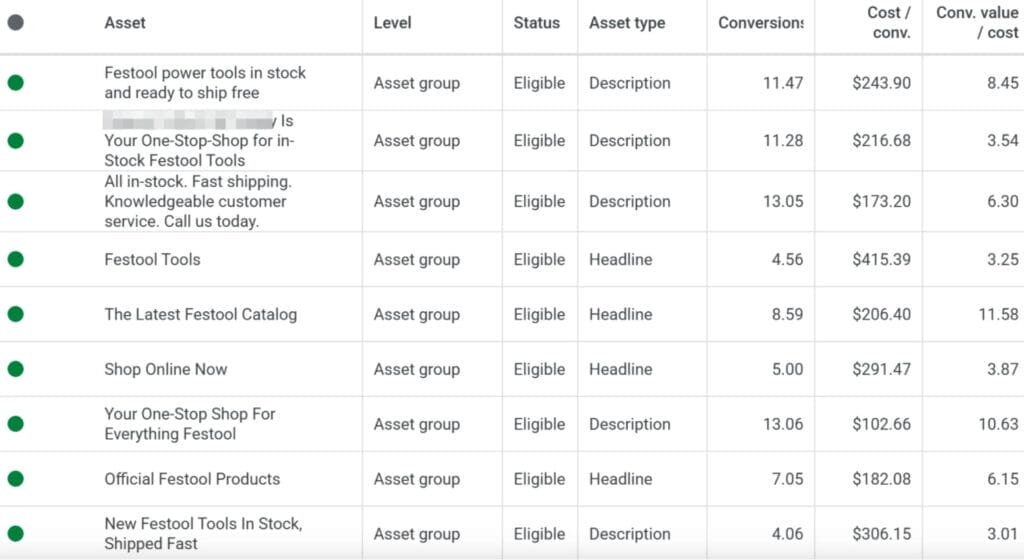Select the 'Festool Tools' headline asset
Image resolution: width=1024 pixels, height=560 pixels.
[x=152, y=259]
